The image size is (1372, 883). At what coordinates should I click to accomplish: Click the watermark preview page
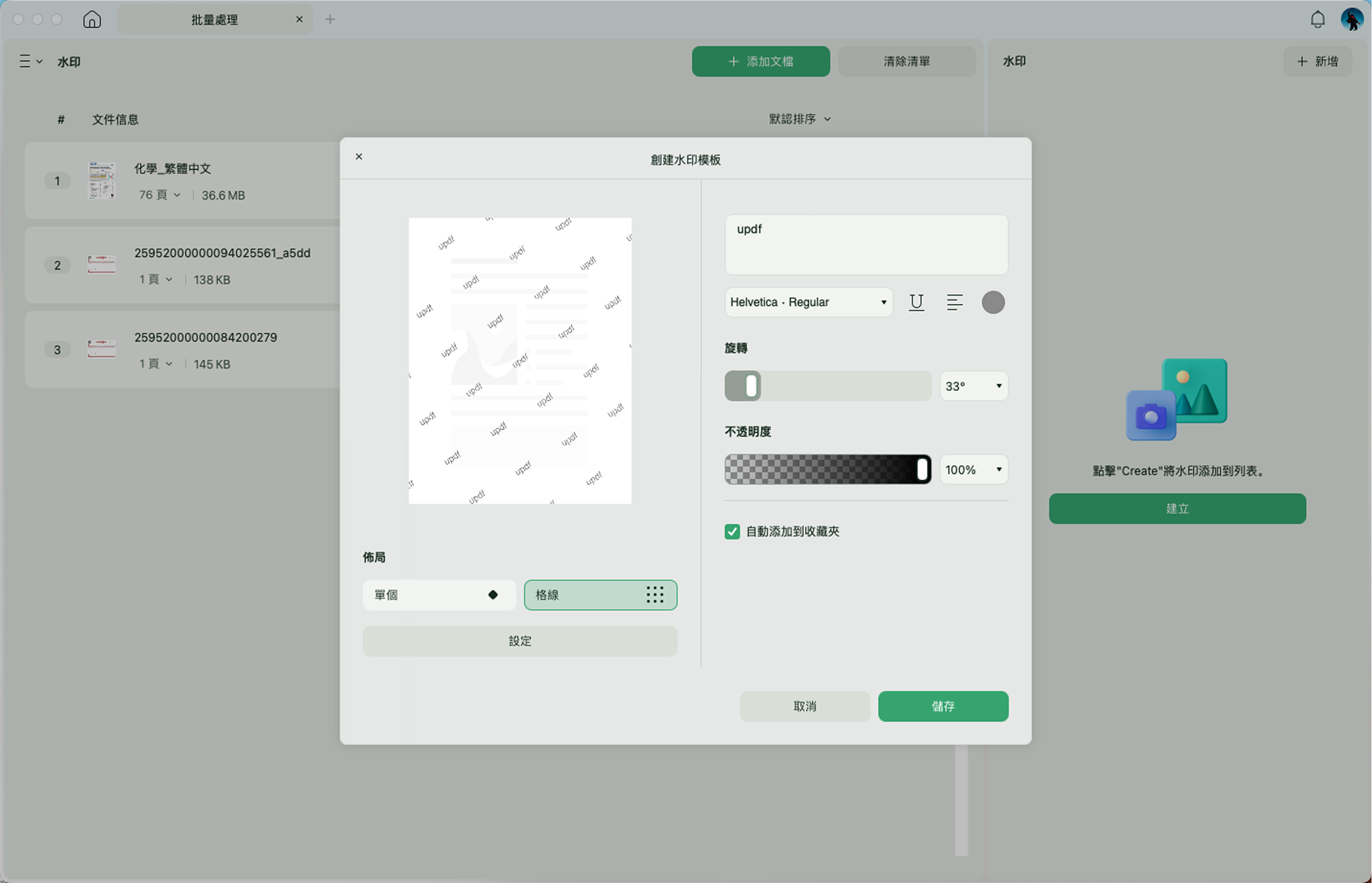[x=520, y=361]
